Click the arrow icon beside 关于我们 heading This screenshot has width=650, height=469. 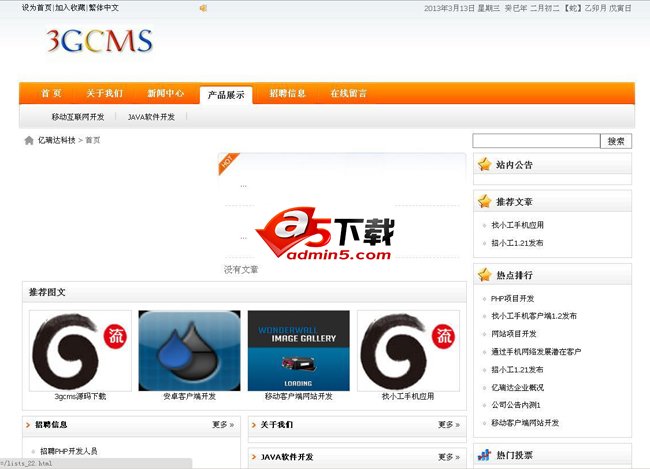pyautogui.click(x=254, y=425)
